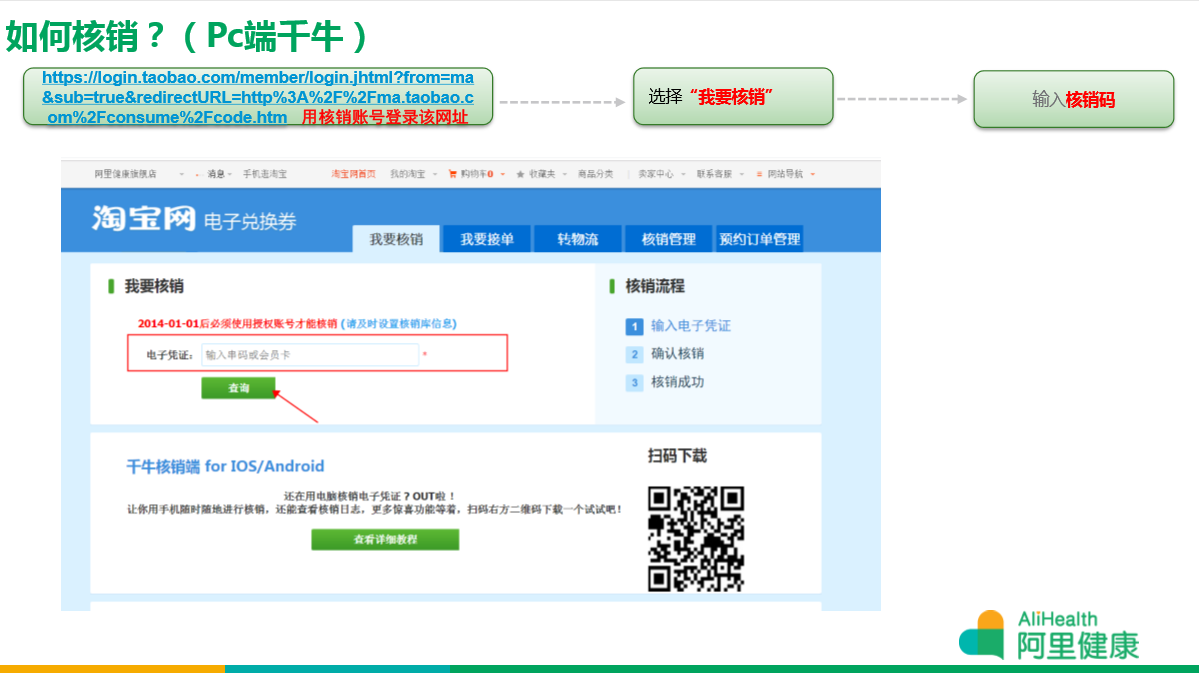Click step 2 确认核销
The height and width of the screenshot is (673, 1199).
coord(665,354)
